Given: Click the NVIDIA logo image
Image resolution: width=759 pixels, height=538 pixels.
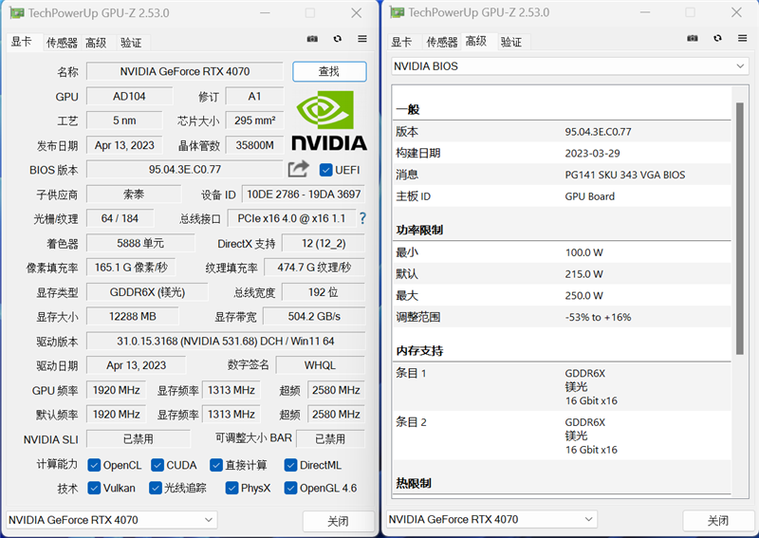Looking at the screenshot, I should pos(329,121).
